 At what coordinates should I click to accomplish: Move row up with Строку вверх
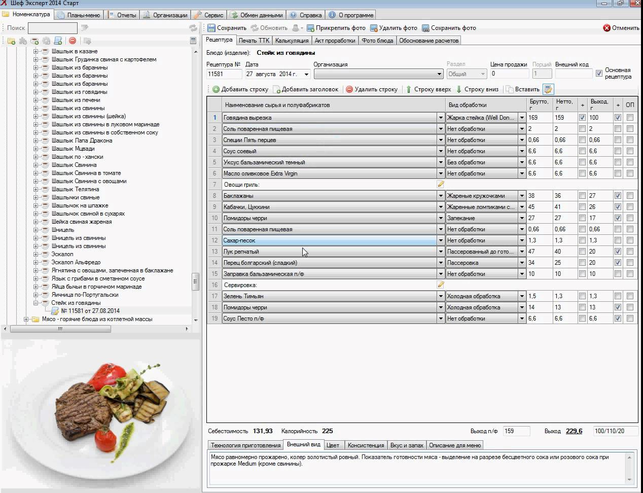pyautogui.click(x=410, y=89)
